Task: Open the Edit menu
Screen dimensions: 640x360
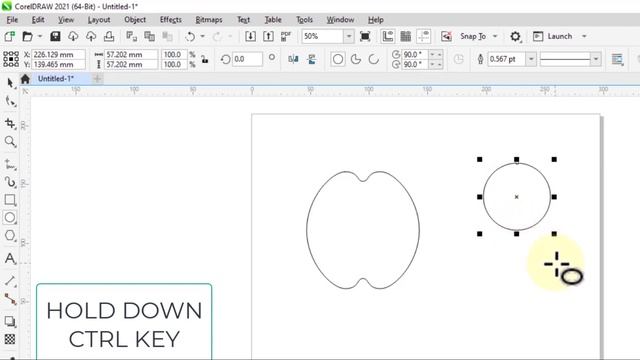Action: [38, 20]
